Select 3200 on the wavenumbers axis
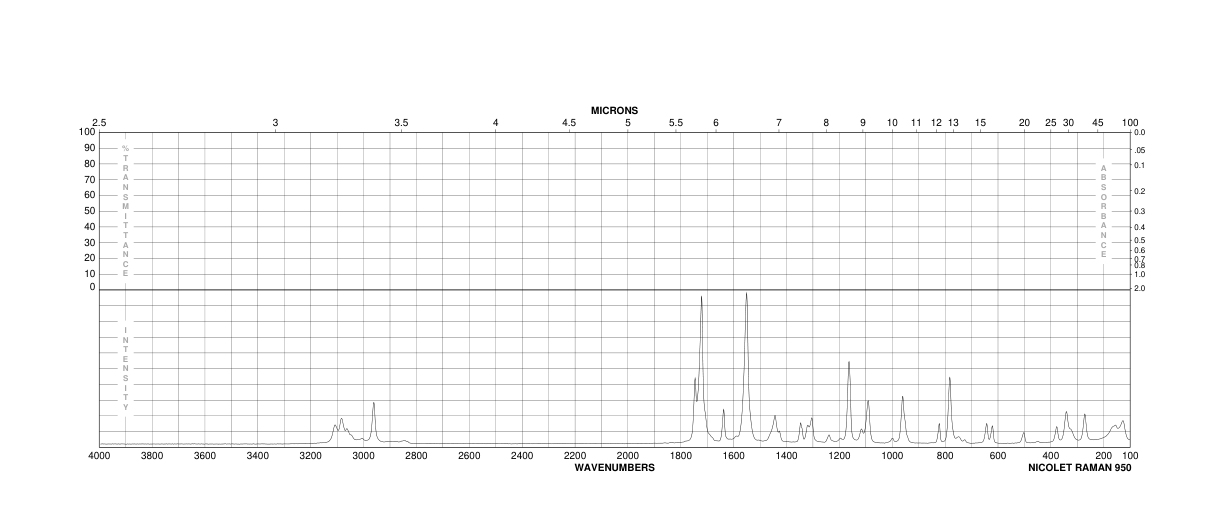The image size is (1224, 528). coord(311,456)
